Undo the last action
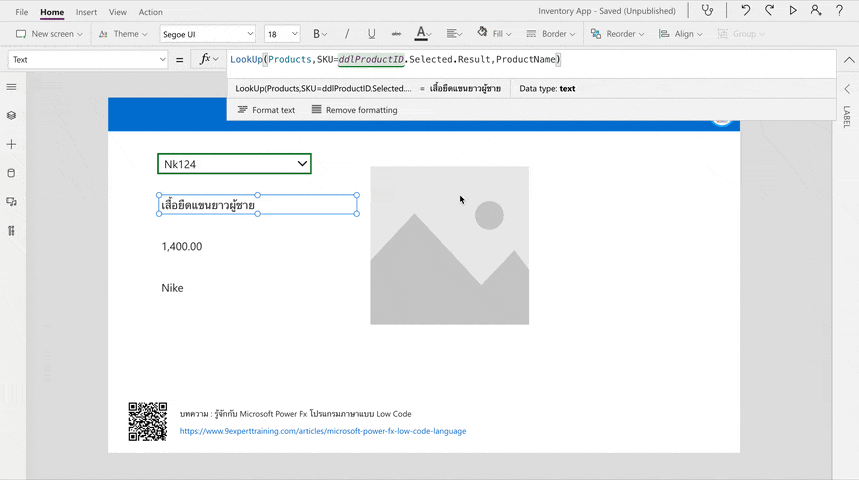 point(746,10)
